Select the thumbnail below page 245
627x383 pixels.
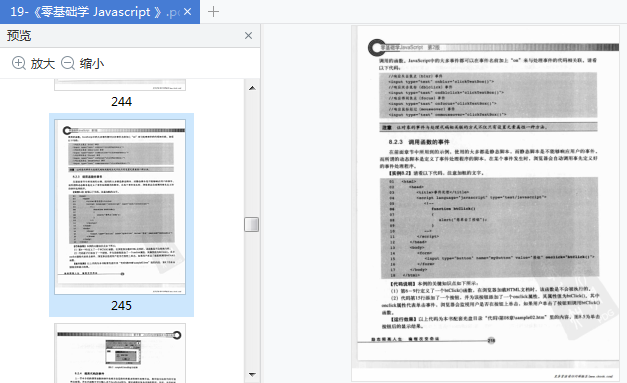coord(120,353)
